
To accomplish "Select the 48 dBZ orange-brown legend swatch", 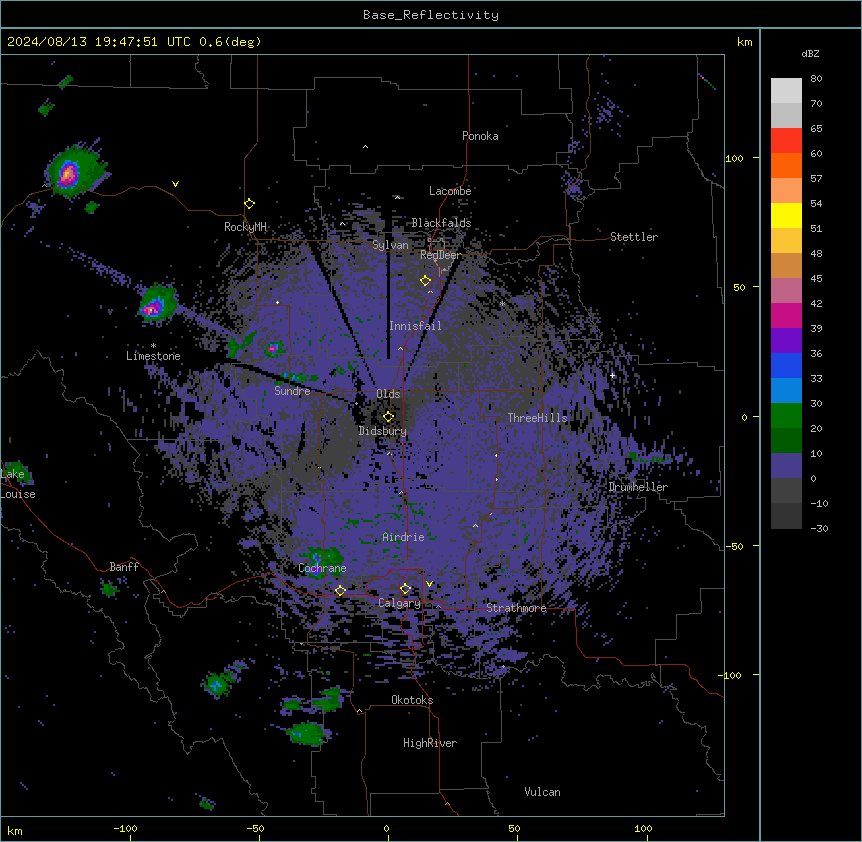I will tap(786, 265).
